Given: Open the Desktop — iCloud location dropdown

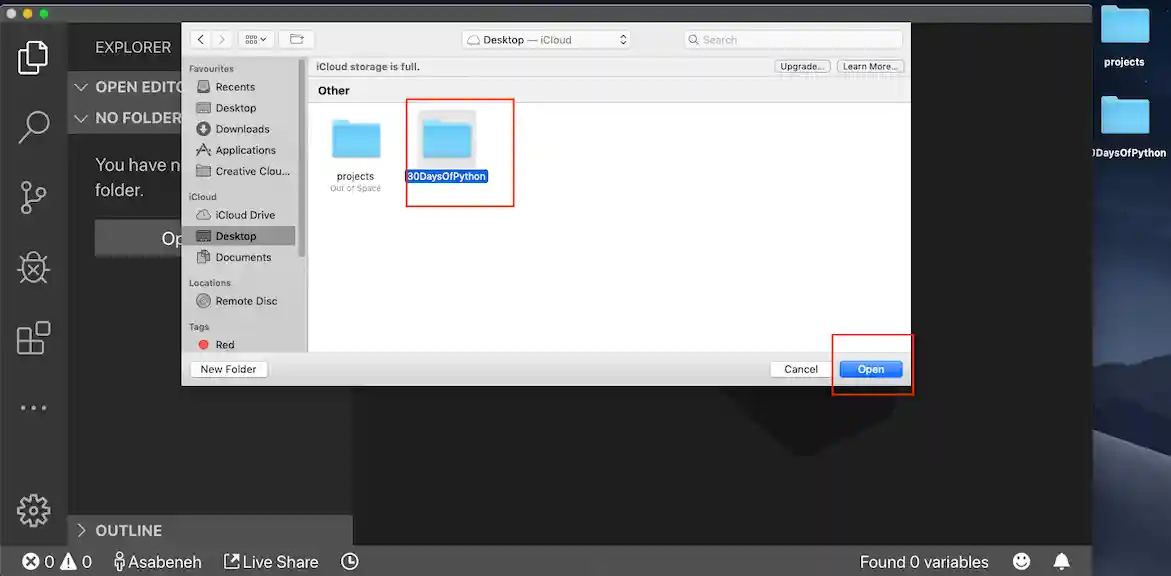Looking at the screenshot, I should [546, 40].
